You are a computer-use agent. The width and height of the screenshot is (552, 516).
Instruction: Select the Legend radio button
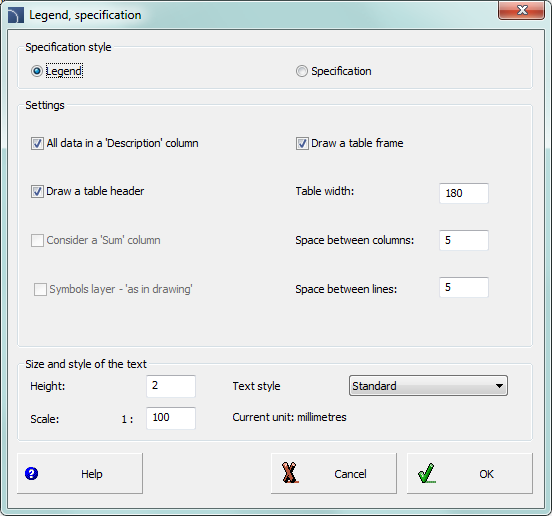point(37,71)
